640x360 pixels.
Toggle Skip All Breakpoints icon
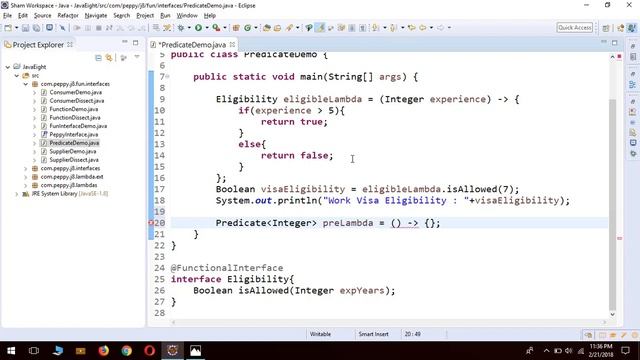[x=62, y=28]
